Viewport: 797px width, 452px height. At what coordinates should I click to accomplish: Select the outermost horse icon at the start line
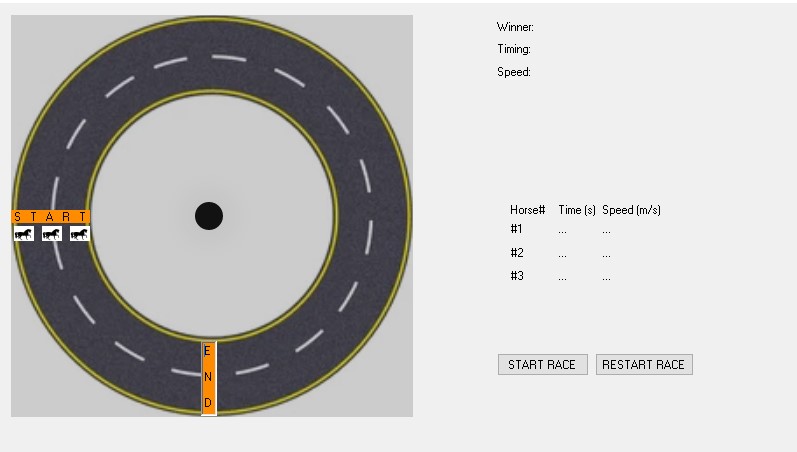point(24,234)
